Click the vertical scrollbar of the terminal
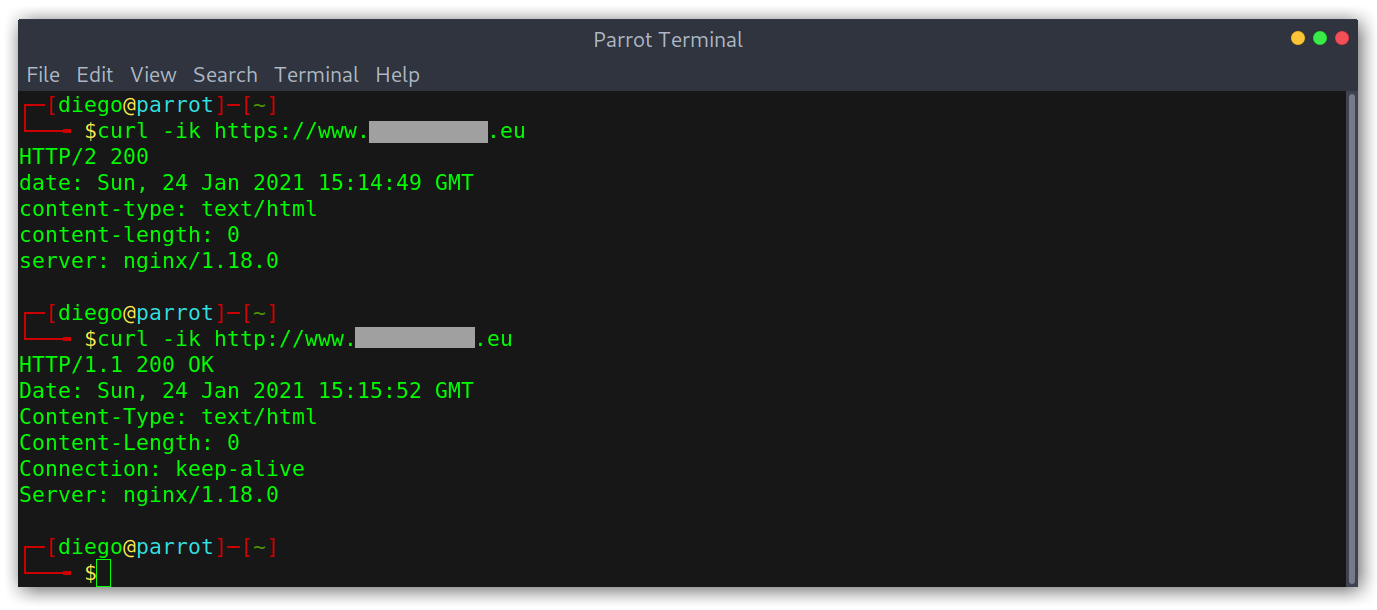The height and width of the screenshot is (610, 1377). point(1352,339)
